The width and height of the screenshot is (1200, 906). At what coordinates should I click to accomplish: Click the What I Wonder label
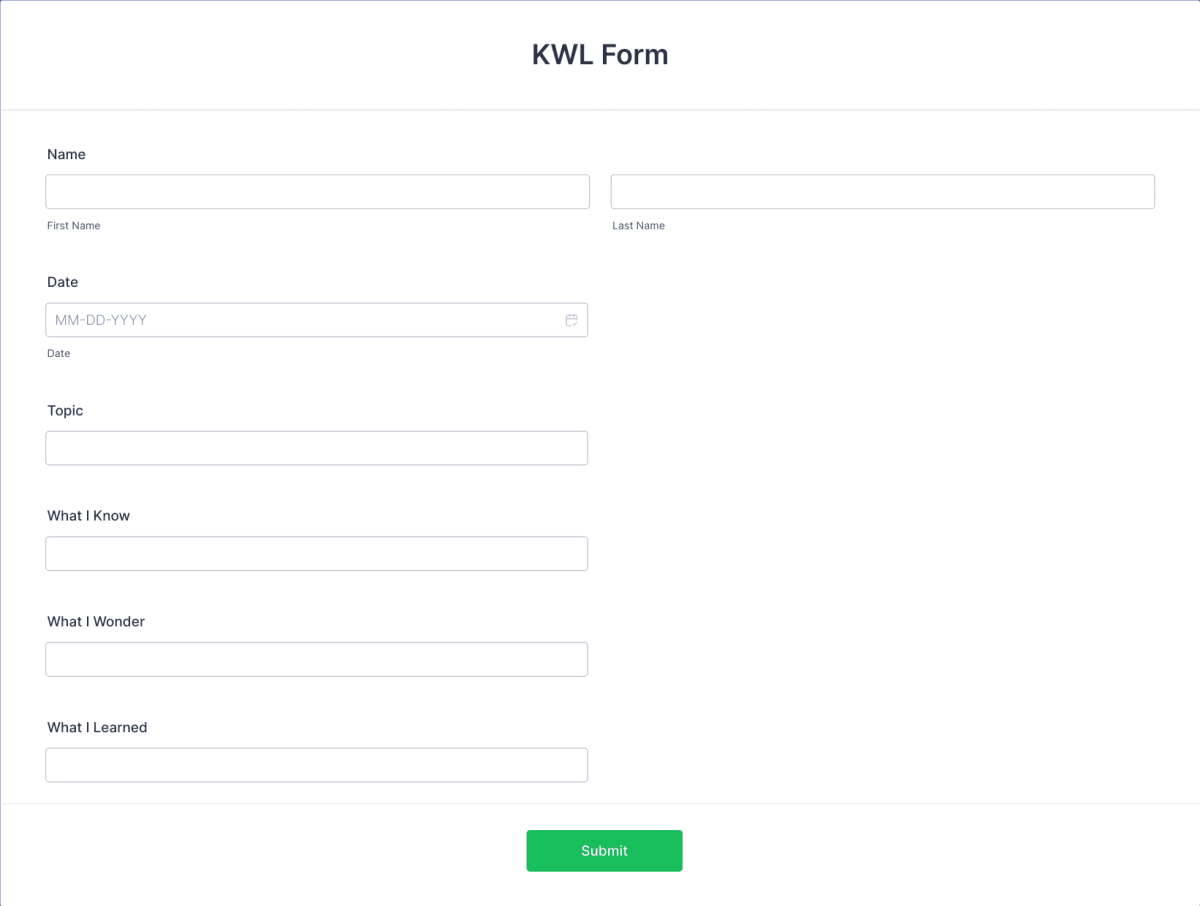point(96,621)
